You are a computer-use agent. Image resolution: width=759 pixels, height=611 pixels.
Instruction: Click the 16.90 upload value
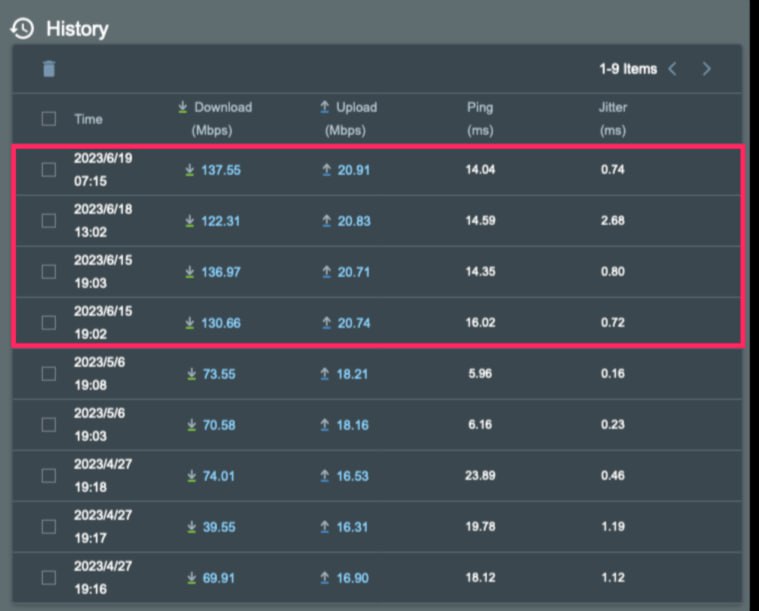352,578
